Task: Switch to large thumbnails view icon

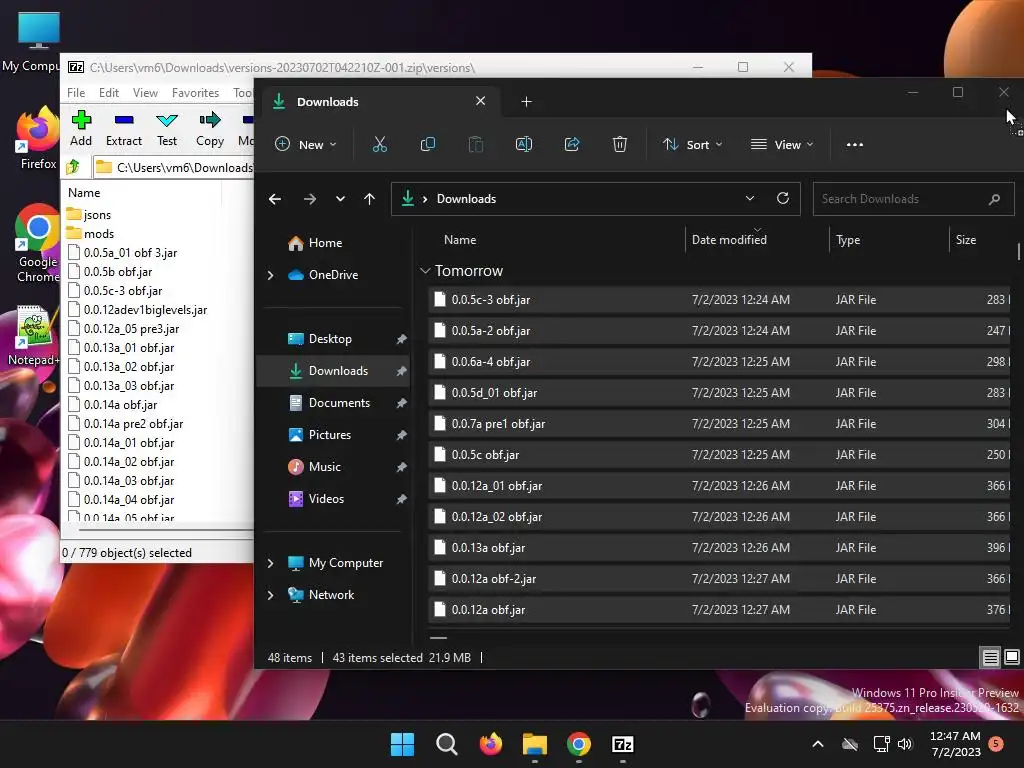Action: 1012,657
